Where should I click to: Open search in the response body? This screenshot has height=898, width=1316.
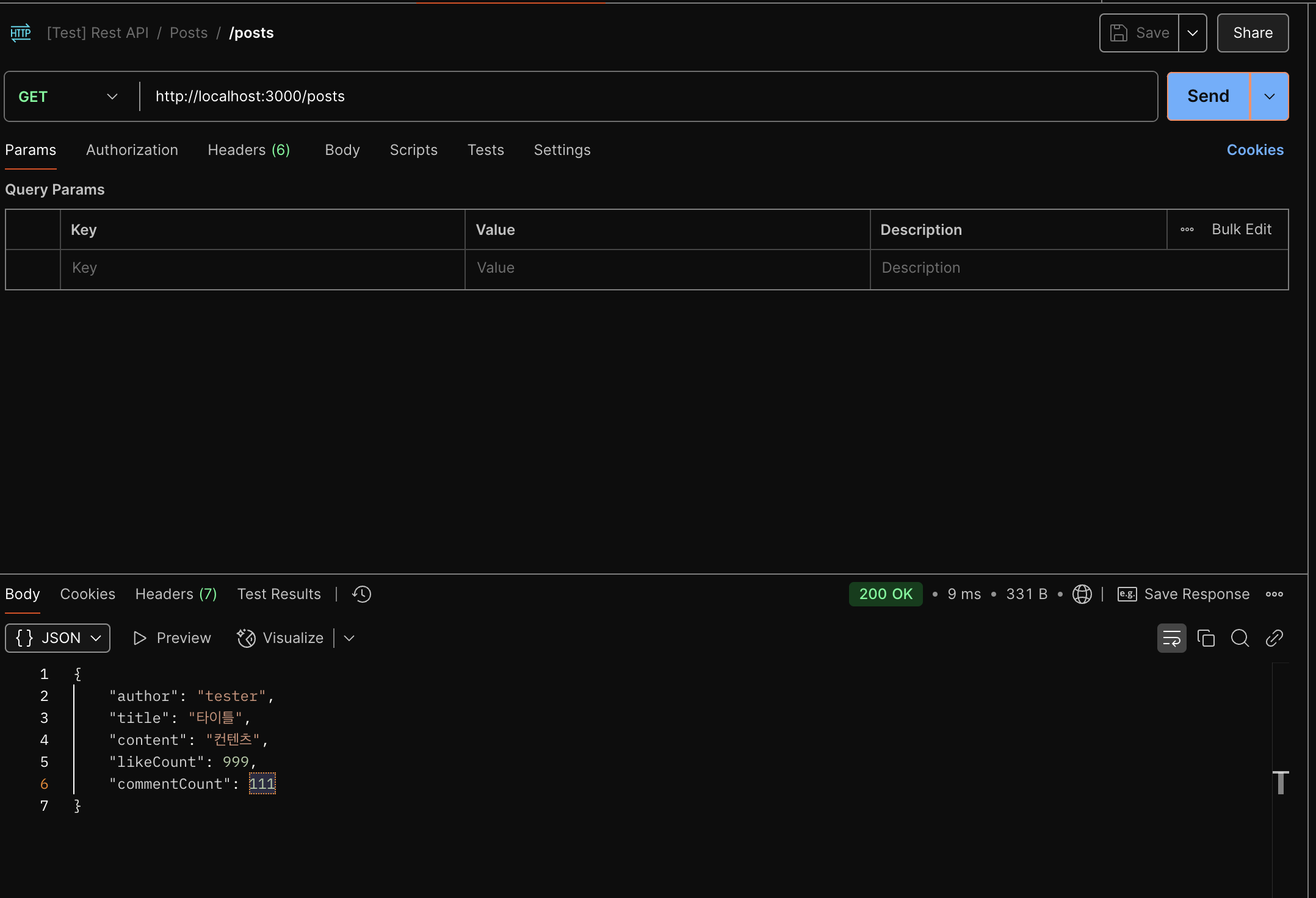point(1240,638)
